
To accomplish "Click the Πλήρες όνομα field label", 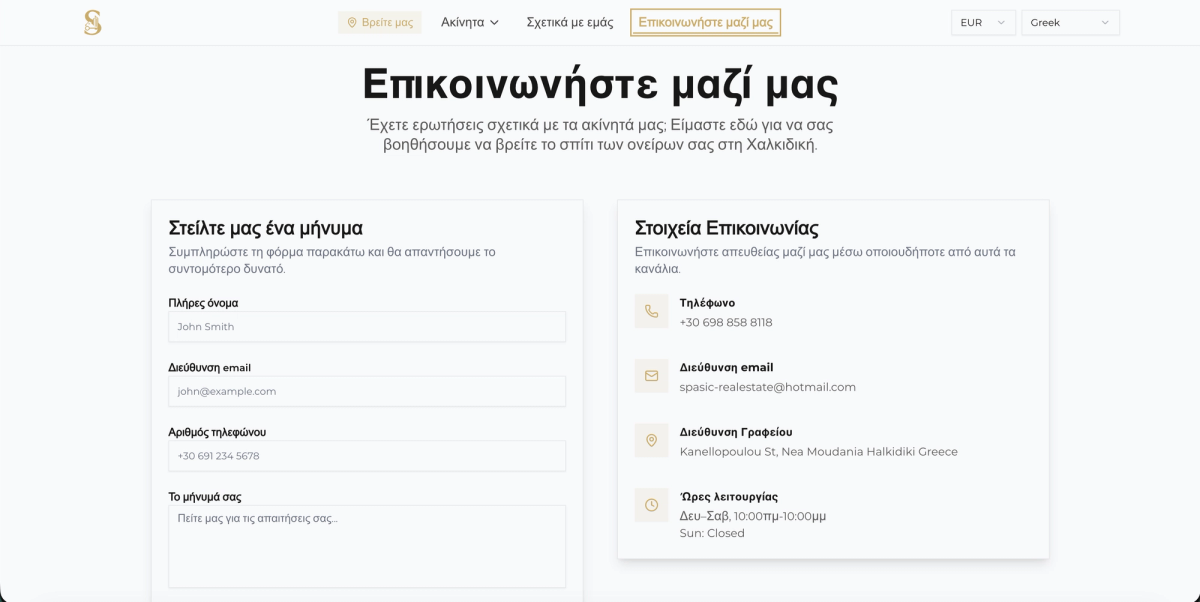I will (x=203, y=303).
